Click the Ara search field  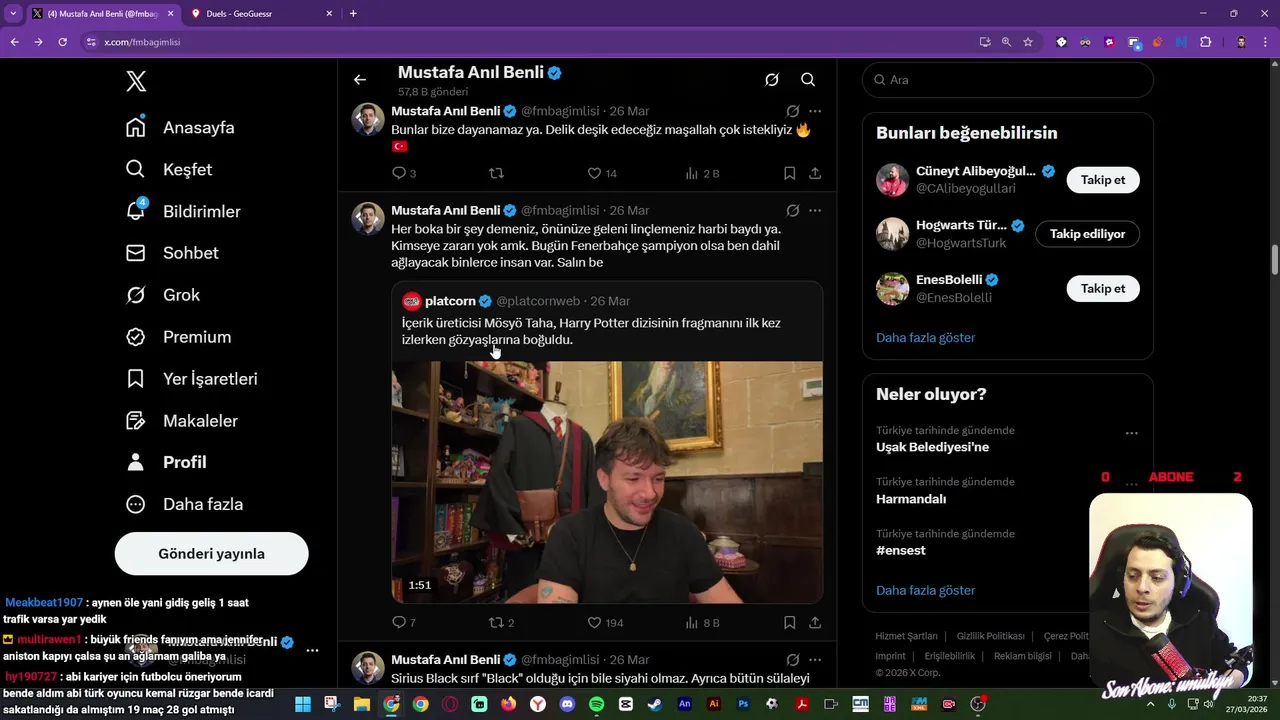point(1008,80)
